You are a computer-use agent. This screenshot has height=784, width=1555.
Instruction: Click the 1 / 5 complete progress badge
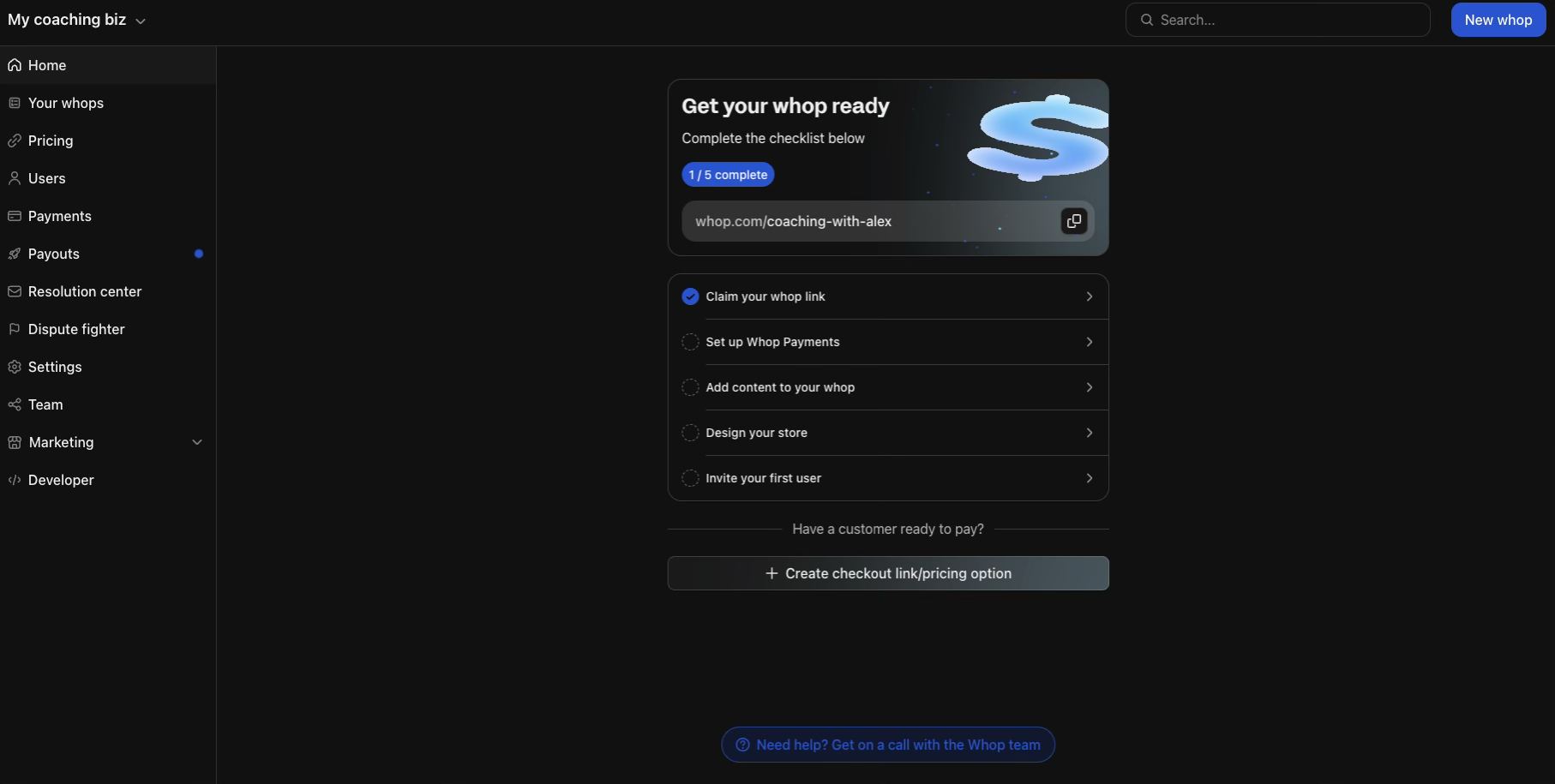(728, 175)
